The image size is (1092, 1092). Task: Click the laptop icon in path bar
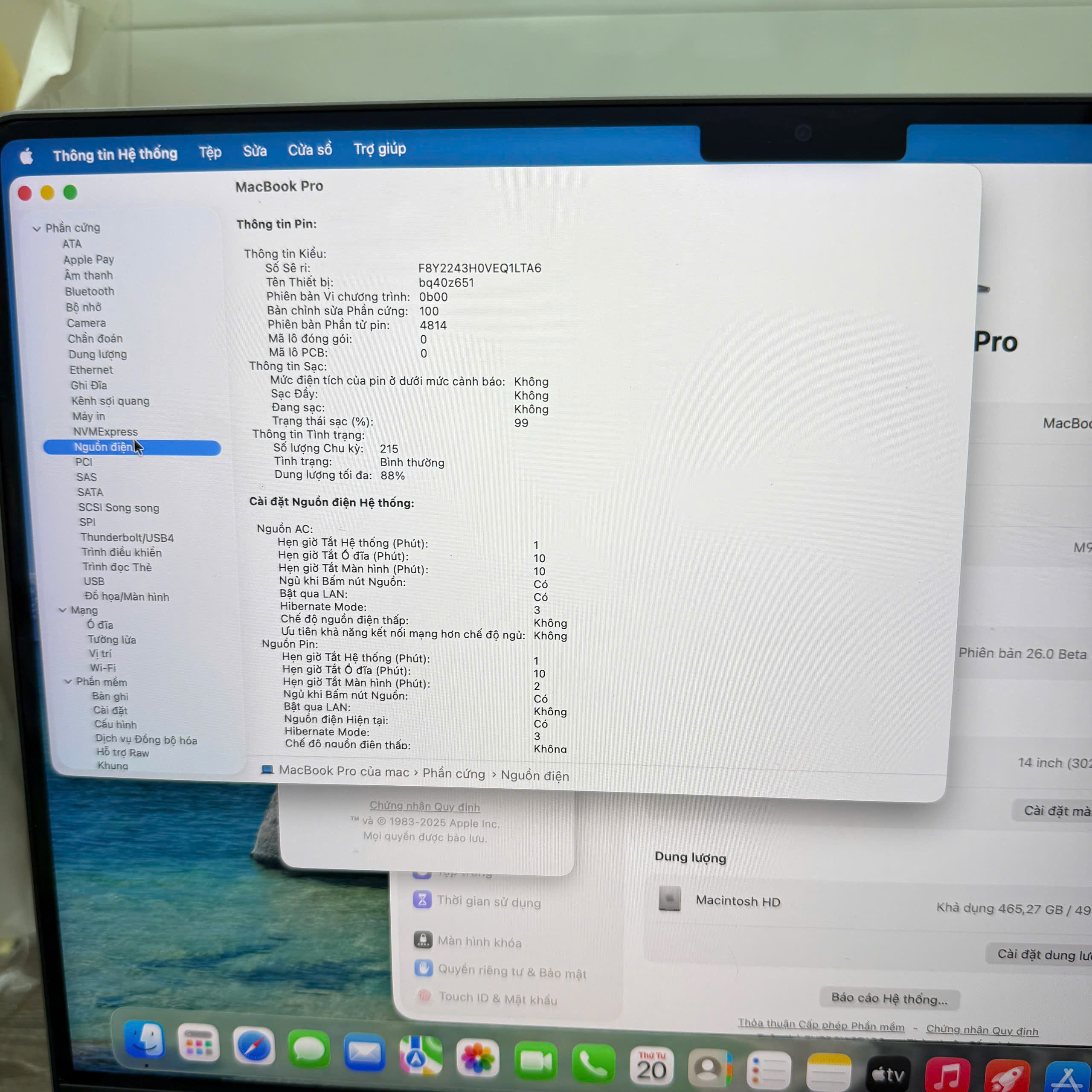(267, 769)
